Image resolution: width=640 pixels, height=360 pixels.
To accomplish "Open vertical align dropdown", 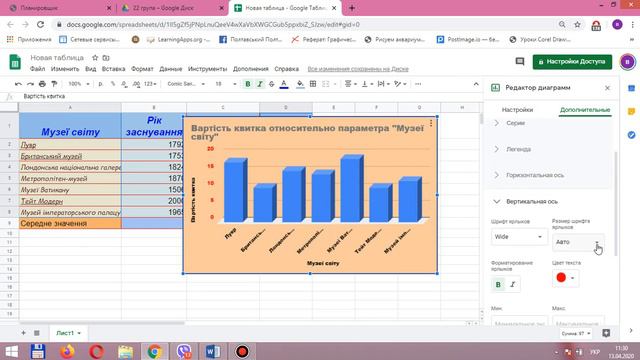I will tap(367, 84).
